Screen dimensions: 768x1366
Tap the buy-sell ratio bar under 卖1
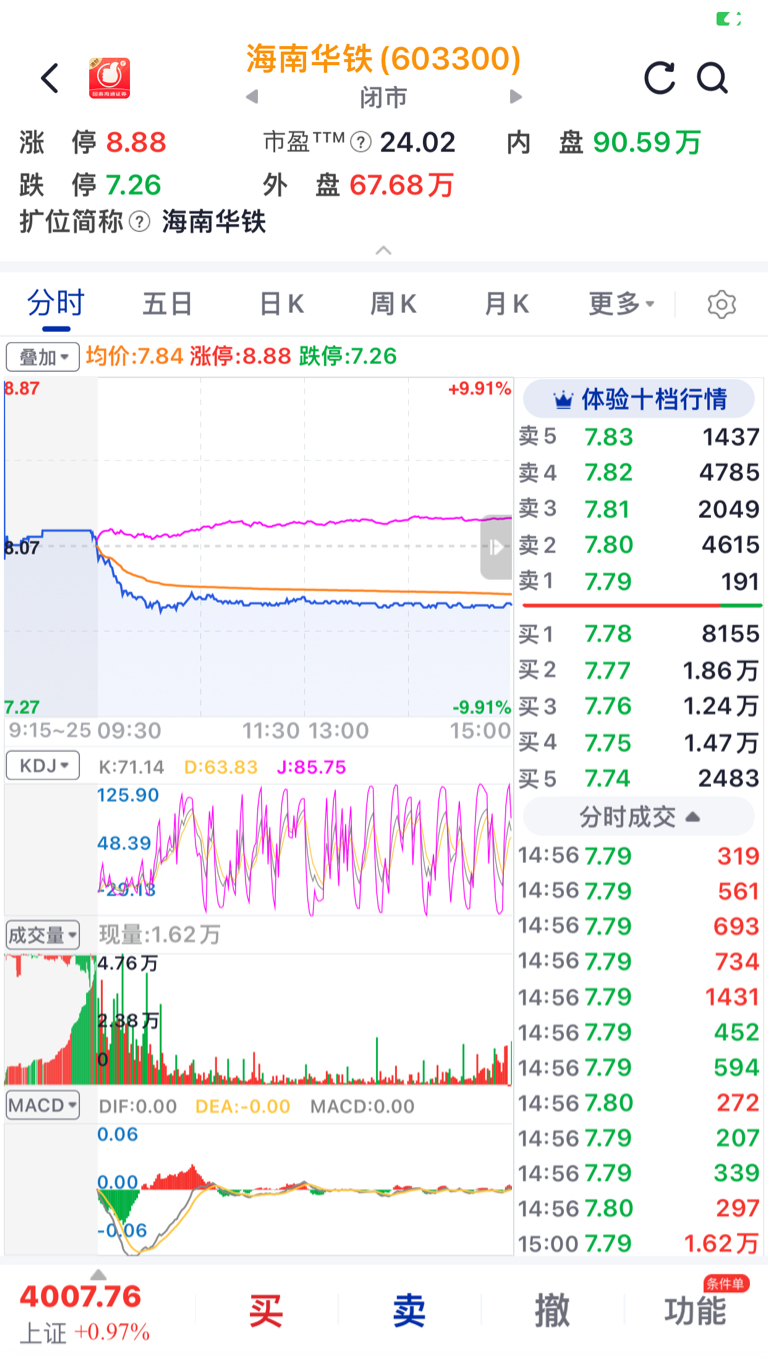641,606
